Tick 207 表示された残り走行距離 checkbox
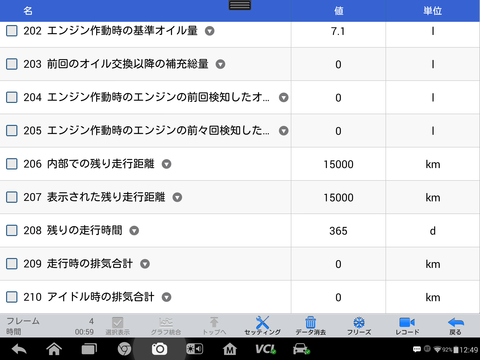Screen dimensions: 480x360 pos(12,197)
